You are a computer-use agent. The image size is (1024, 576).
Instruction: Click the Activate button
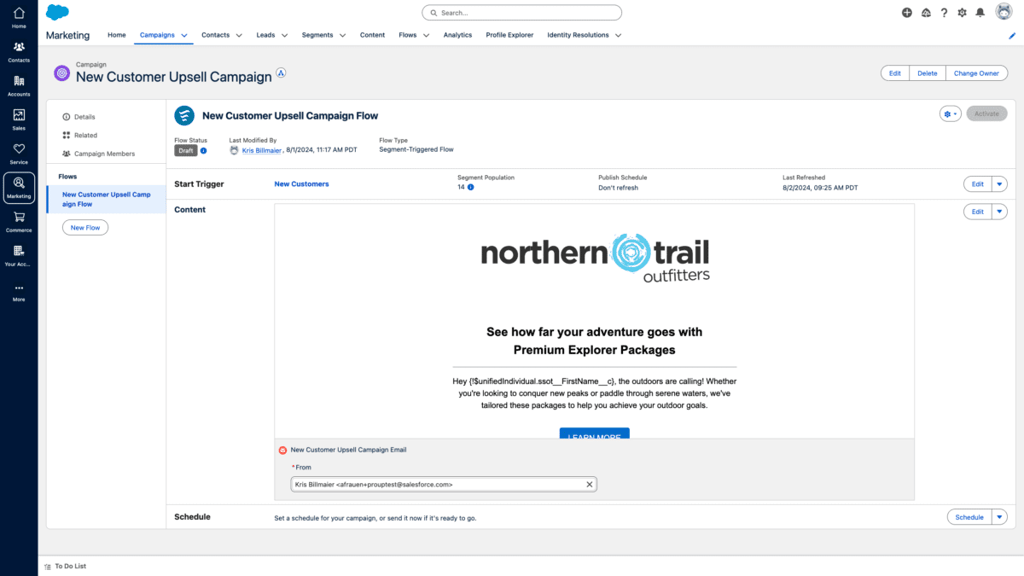click(x=987, y=114)
